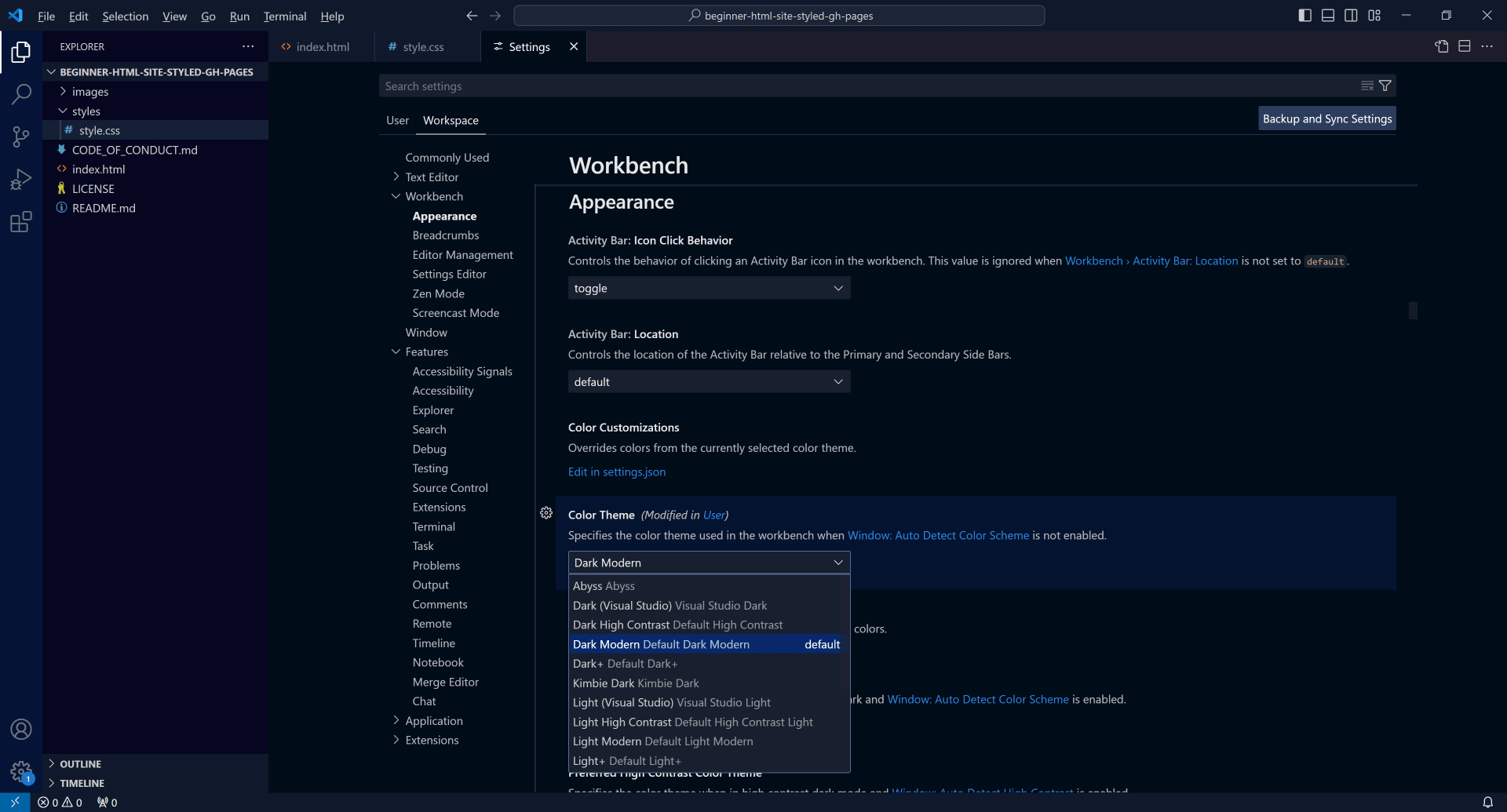Click the ports forwarded status indicator
The height and width of the screenshot is (812, 1507).
tap(108, 803)
